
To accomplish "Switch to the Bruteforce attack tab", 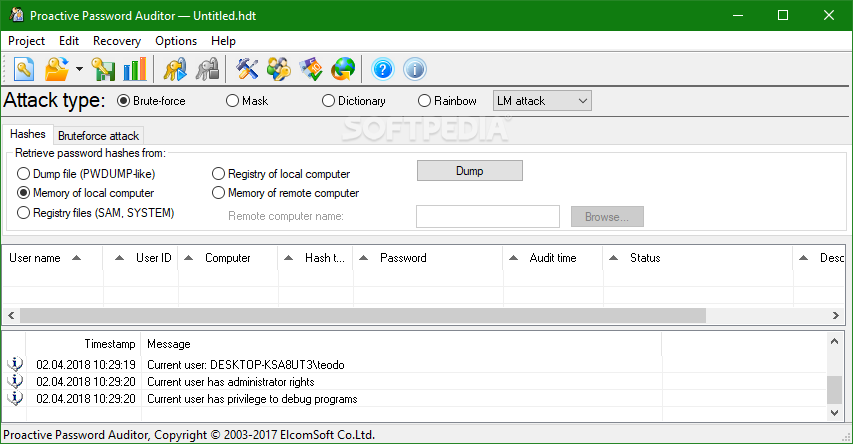I will (x=98, y=135).
